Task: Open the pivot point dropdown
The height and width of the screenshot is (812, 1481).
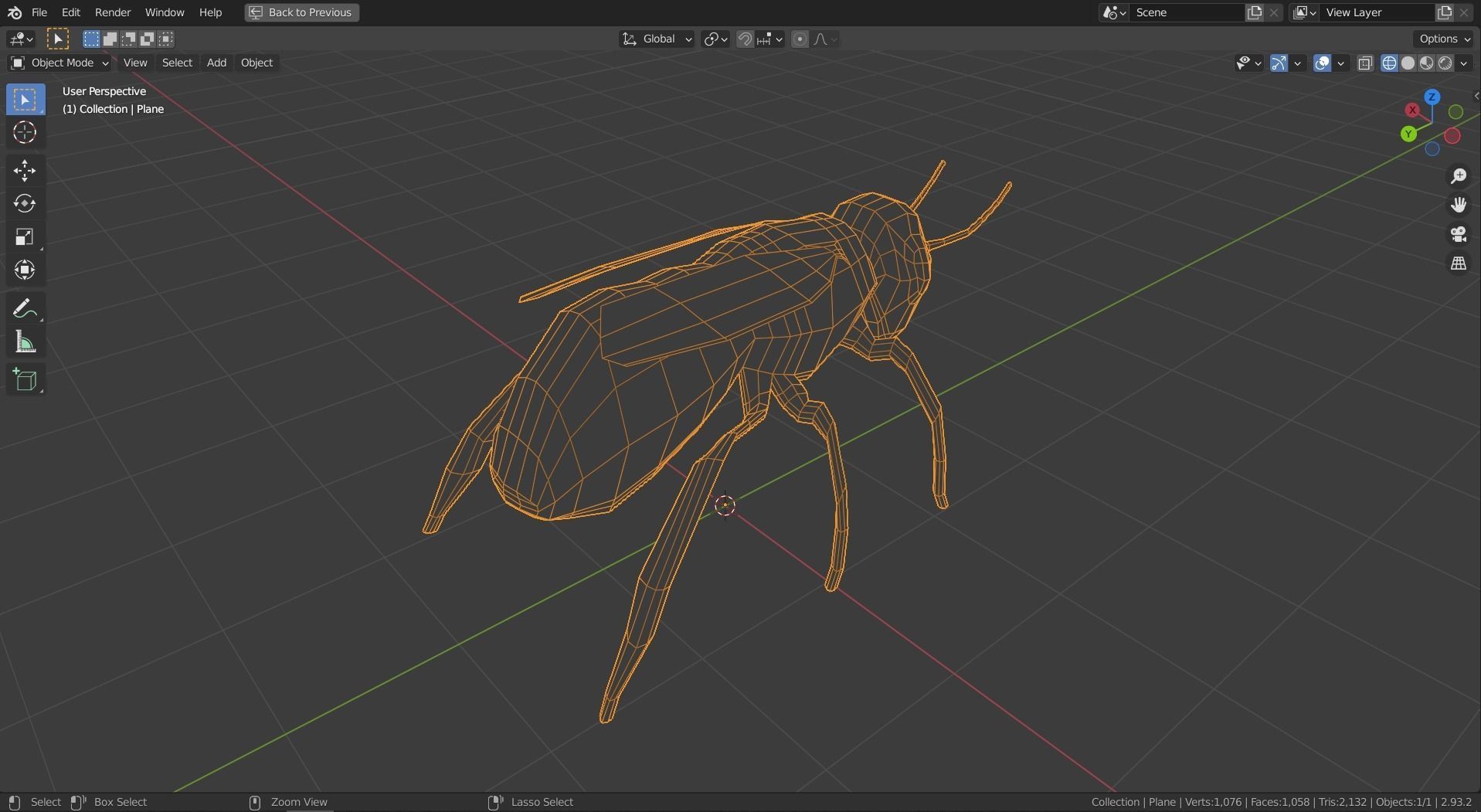Action: pos(715,39)
